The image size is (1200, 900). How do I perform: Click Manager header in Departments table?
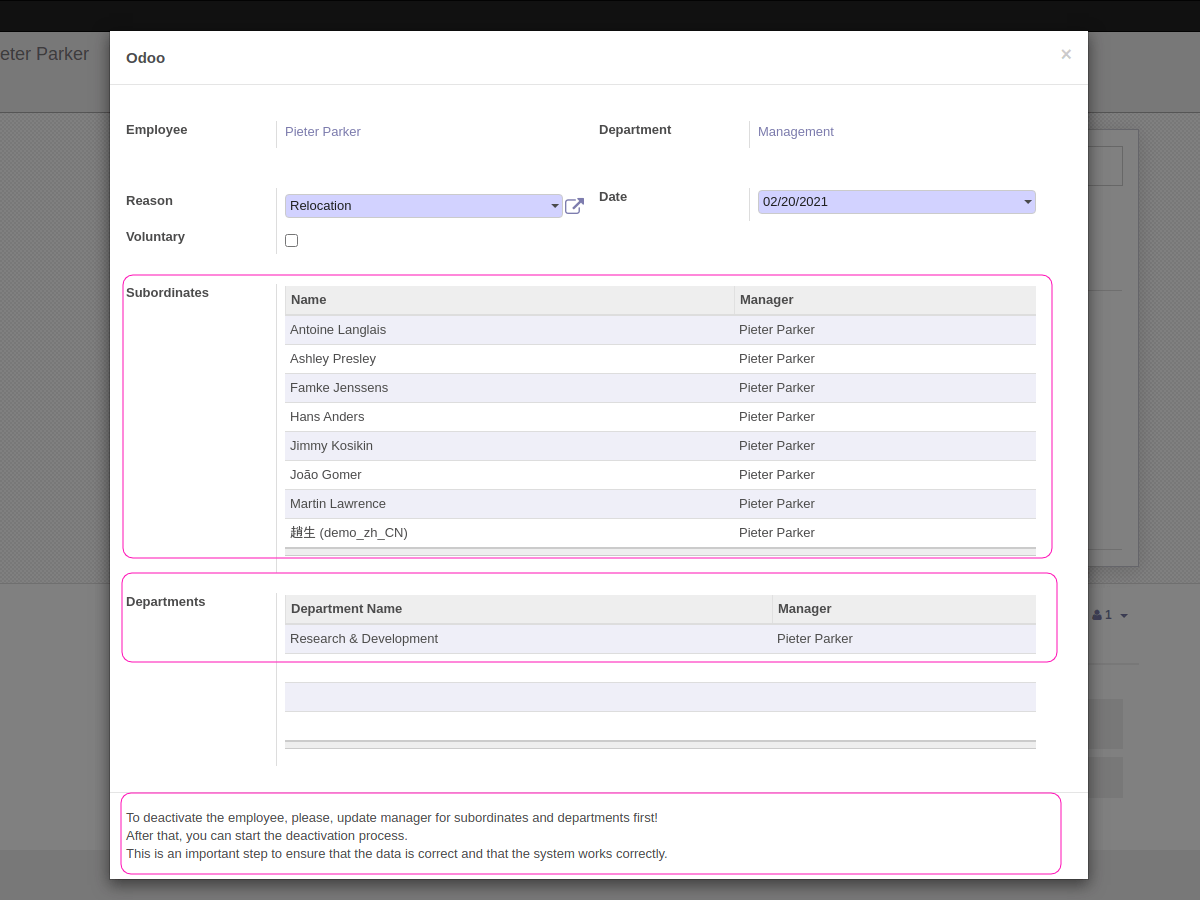point(804,609)
